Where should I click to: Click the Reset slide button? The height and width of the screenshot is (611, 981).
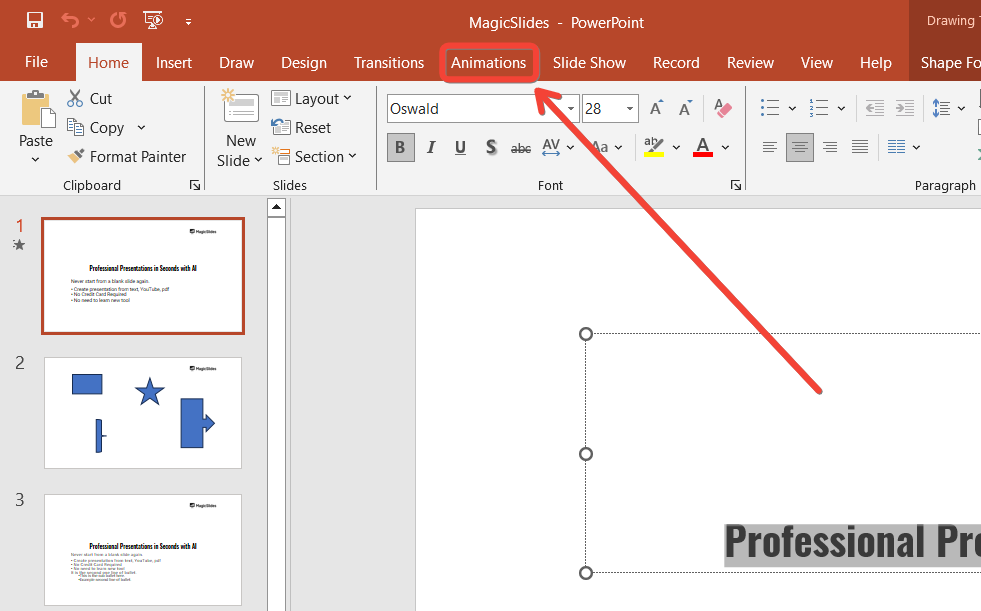click(x=302, y=128)
